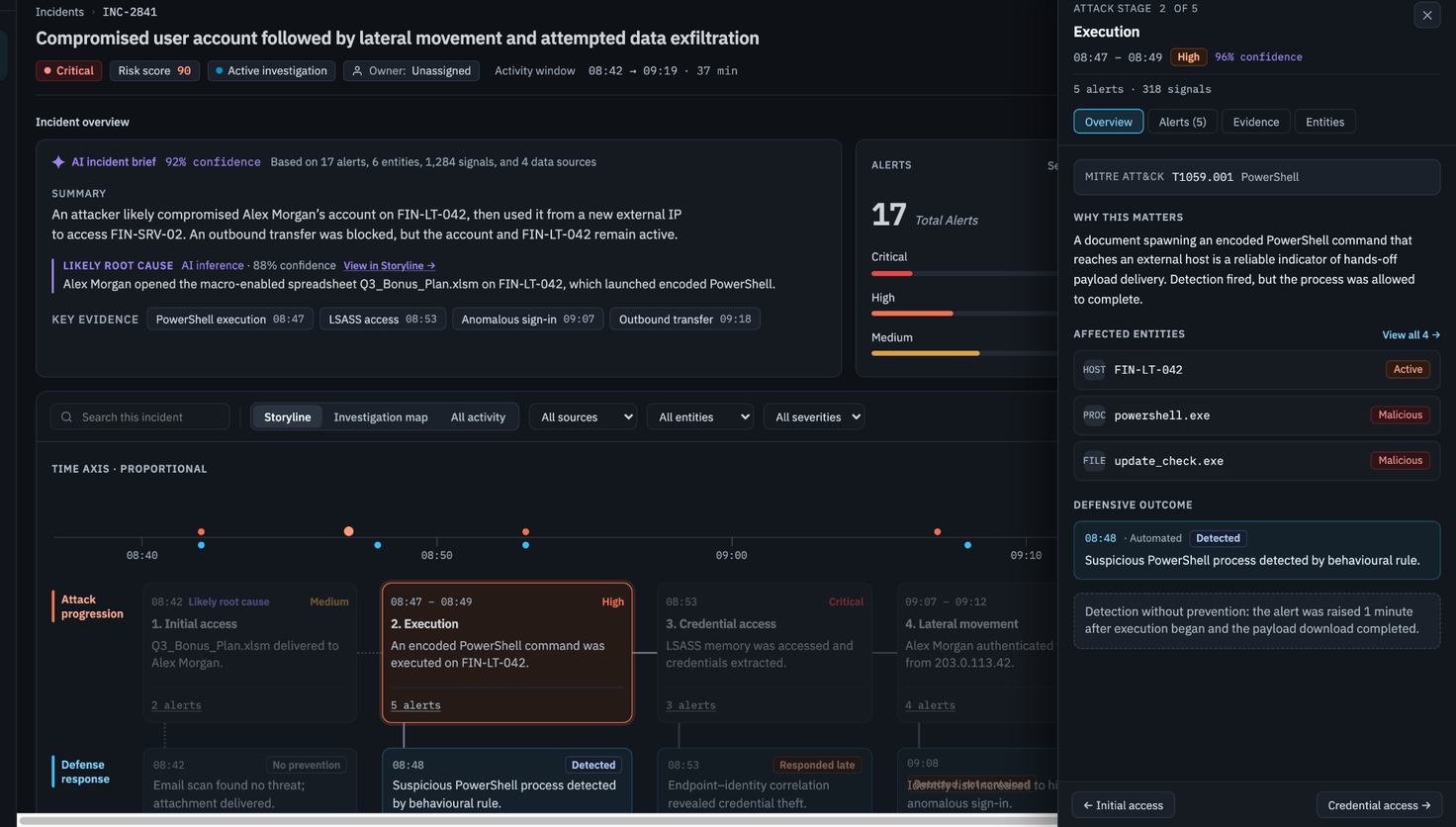1456x827 pixels.
Task: Open PowerShell execution 08:47 evidence chip
Action: (x=230, y=320)
